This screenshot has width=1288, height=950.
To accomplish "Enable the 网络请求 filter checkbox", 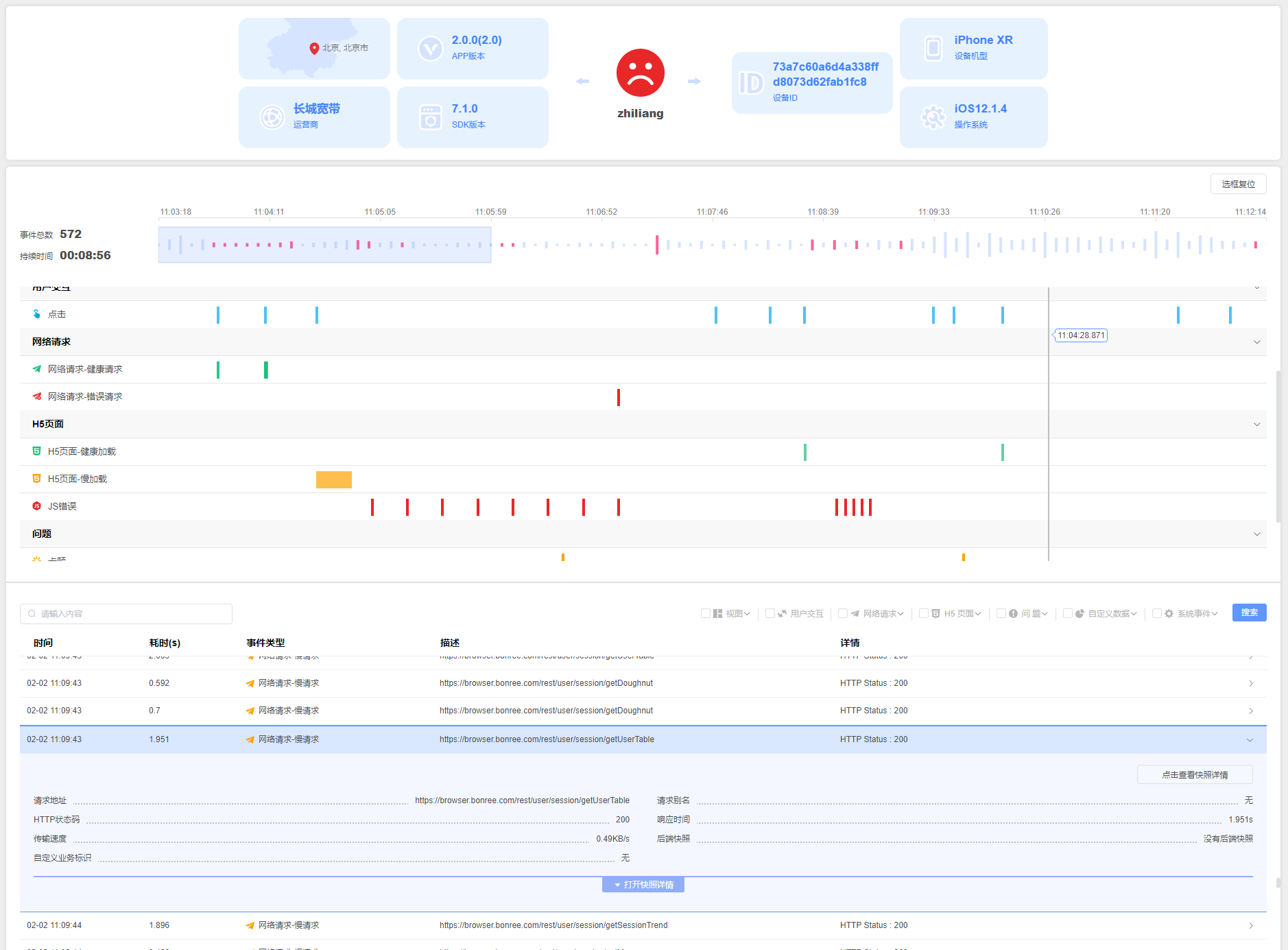I will 843,613.
